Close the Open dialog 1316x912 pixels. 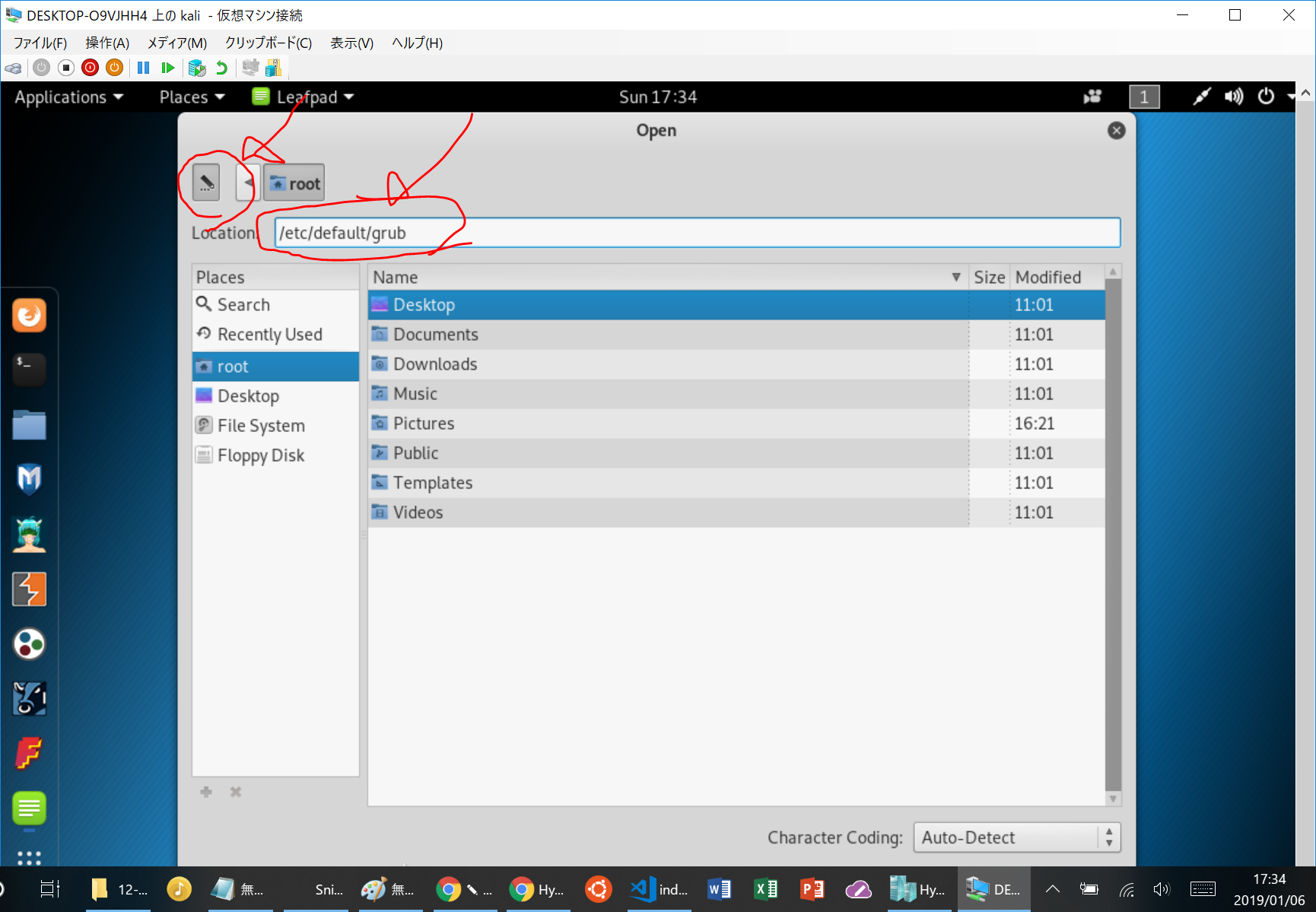tap(1116, 131)
